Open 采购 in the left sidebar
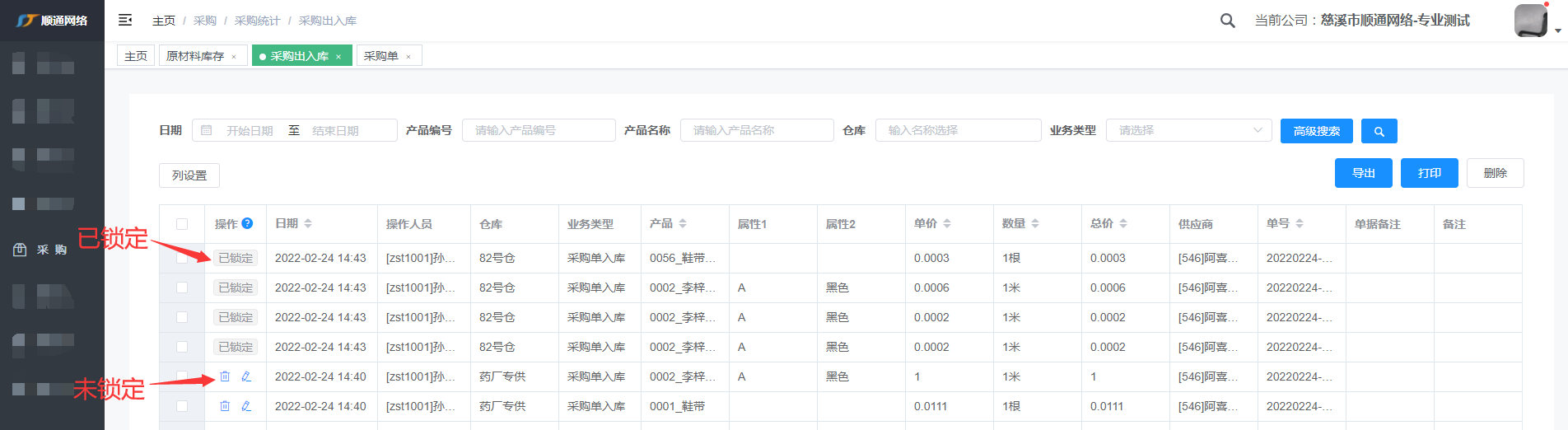Screen dimensions: 1568x430 point(51,250)
